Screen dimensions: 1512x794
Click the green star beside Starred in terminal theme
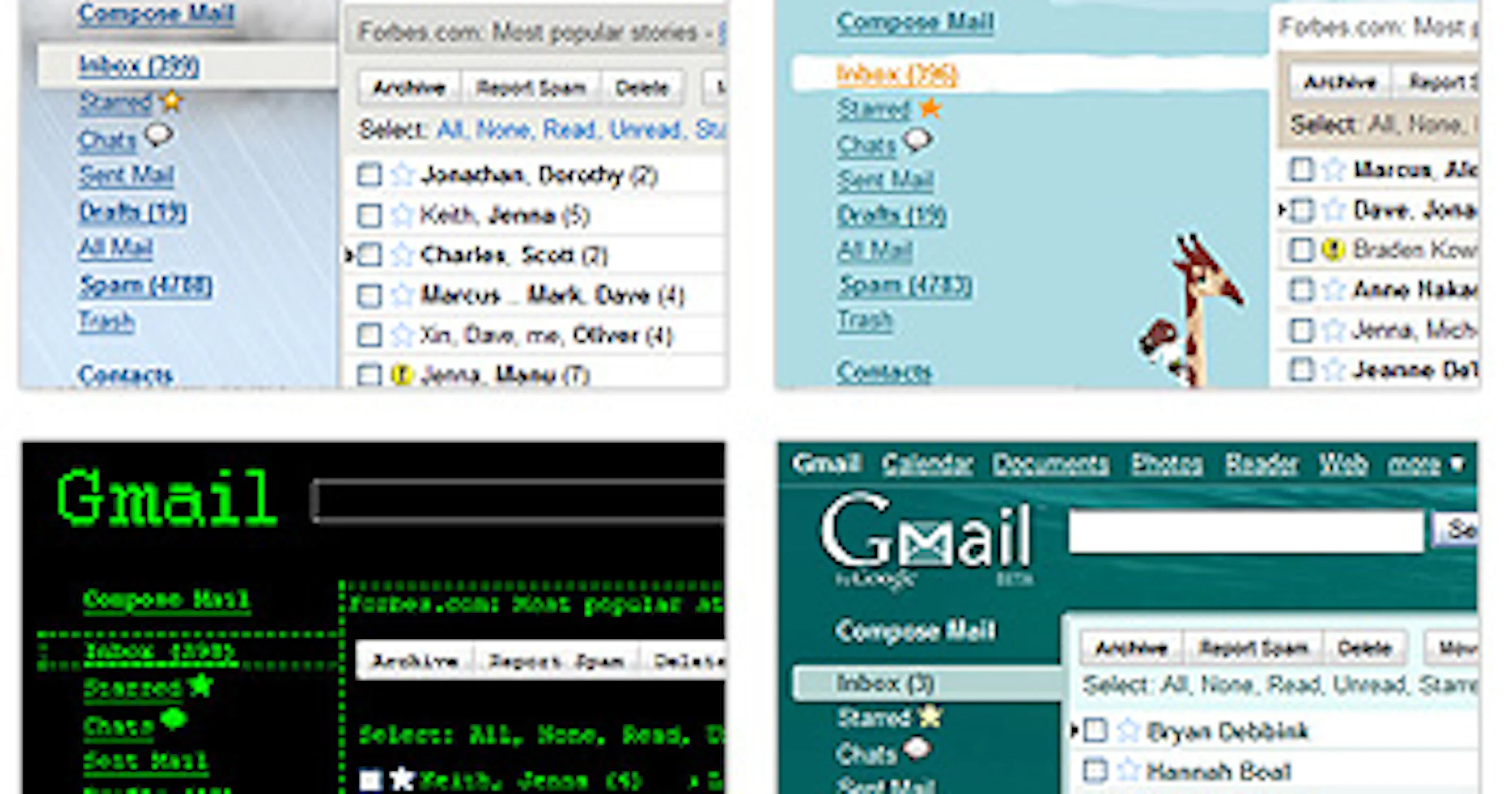coord(200,684)
